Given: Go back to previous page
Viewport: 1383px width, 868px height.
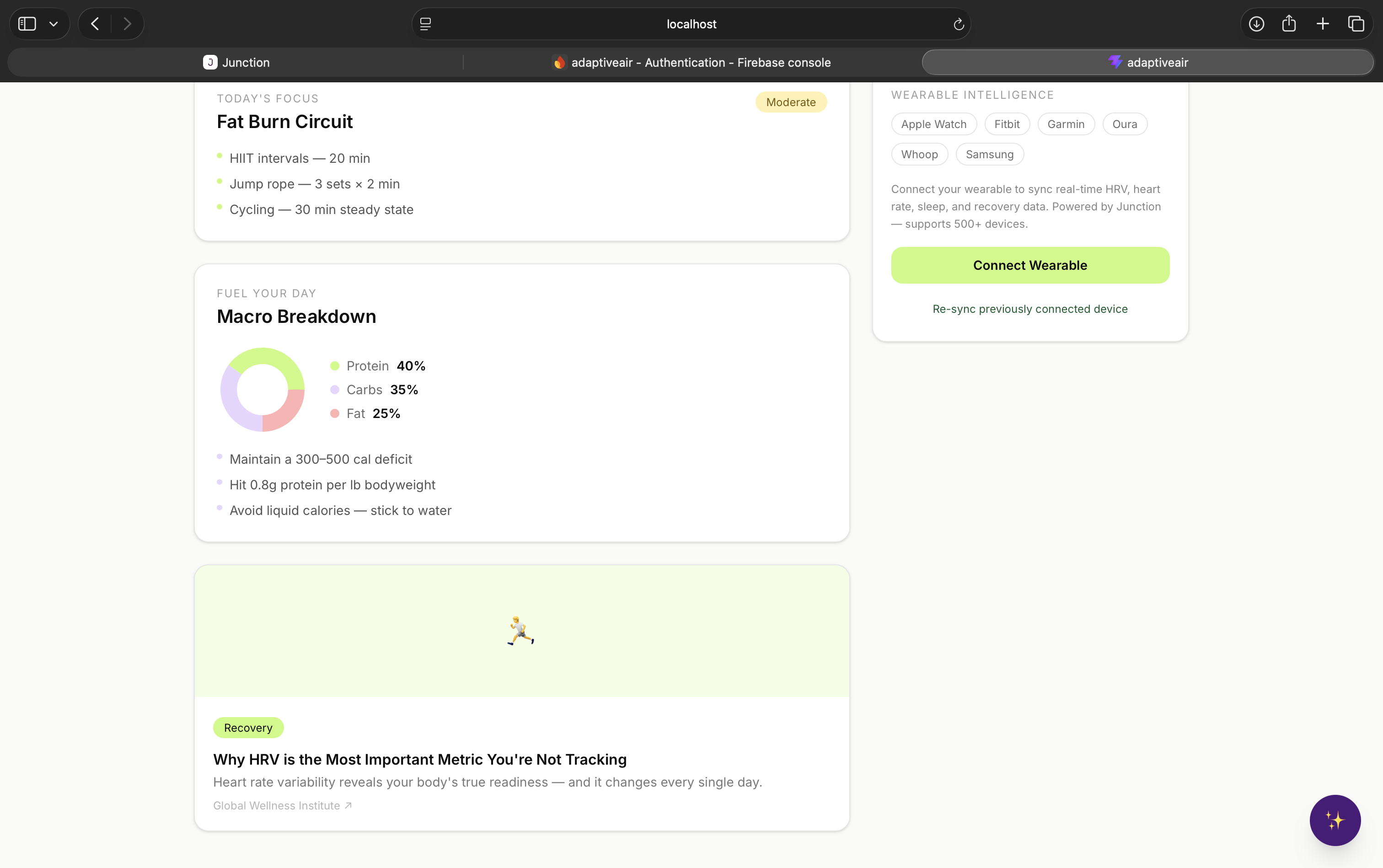Looking at the screenshot, I should tap(95, 23).
